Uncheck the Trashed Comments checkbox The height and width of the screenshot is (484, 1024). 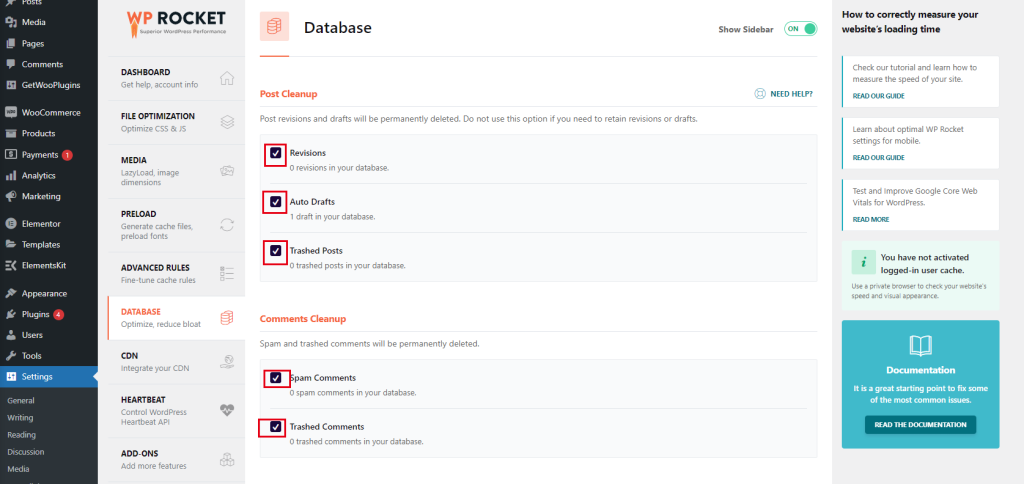click(276, 427)
